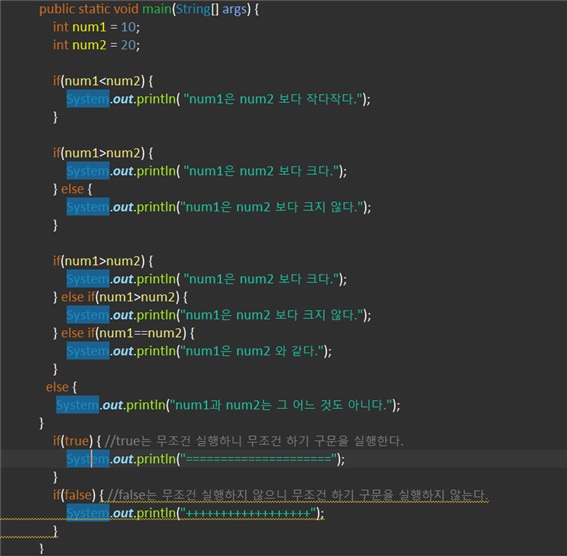The image size is (567, 556).
Task: Click the comment '//true는 무조건 실행하니...'
Action: click(254, 441)
